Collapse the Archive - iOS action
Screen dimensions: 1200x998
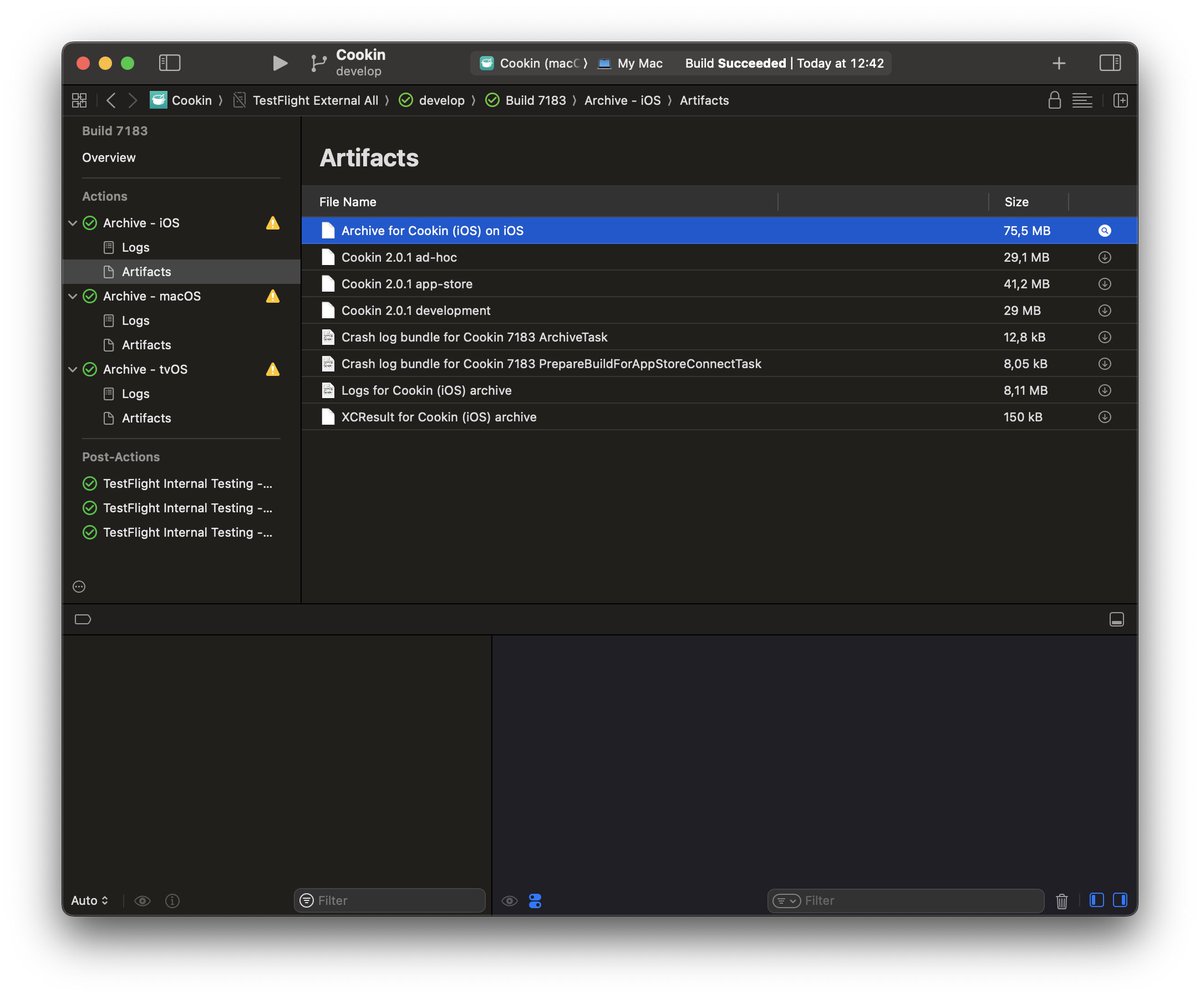pyautogui.click(x=72, y=223)
